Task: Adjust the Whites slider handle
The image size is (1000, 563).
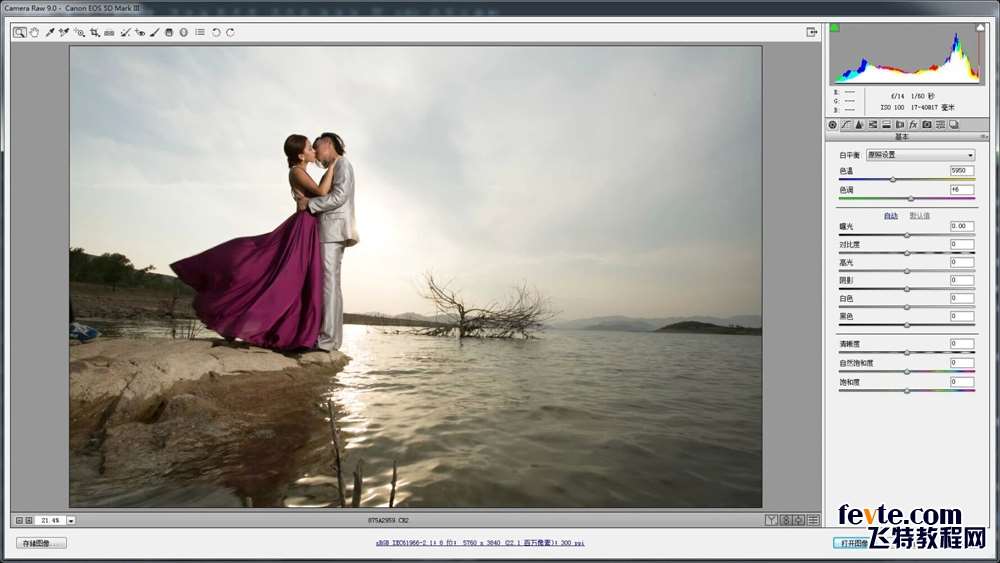Action: 907,307
